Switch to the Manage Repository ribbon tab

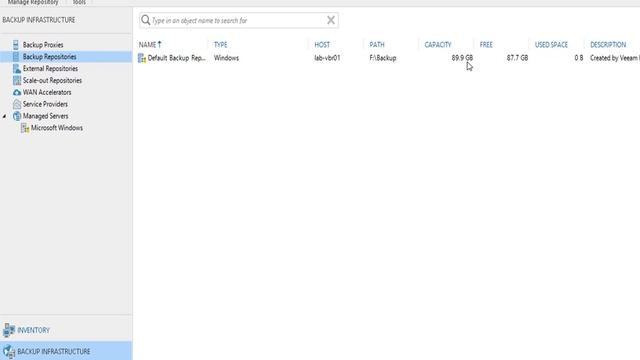[x=33, y=2]
